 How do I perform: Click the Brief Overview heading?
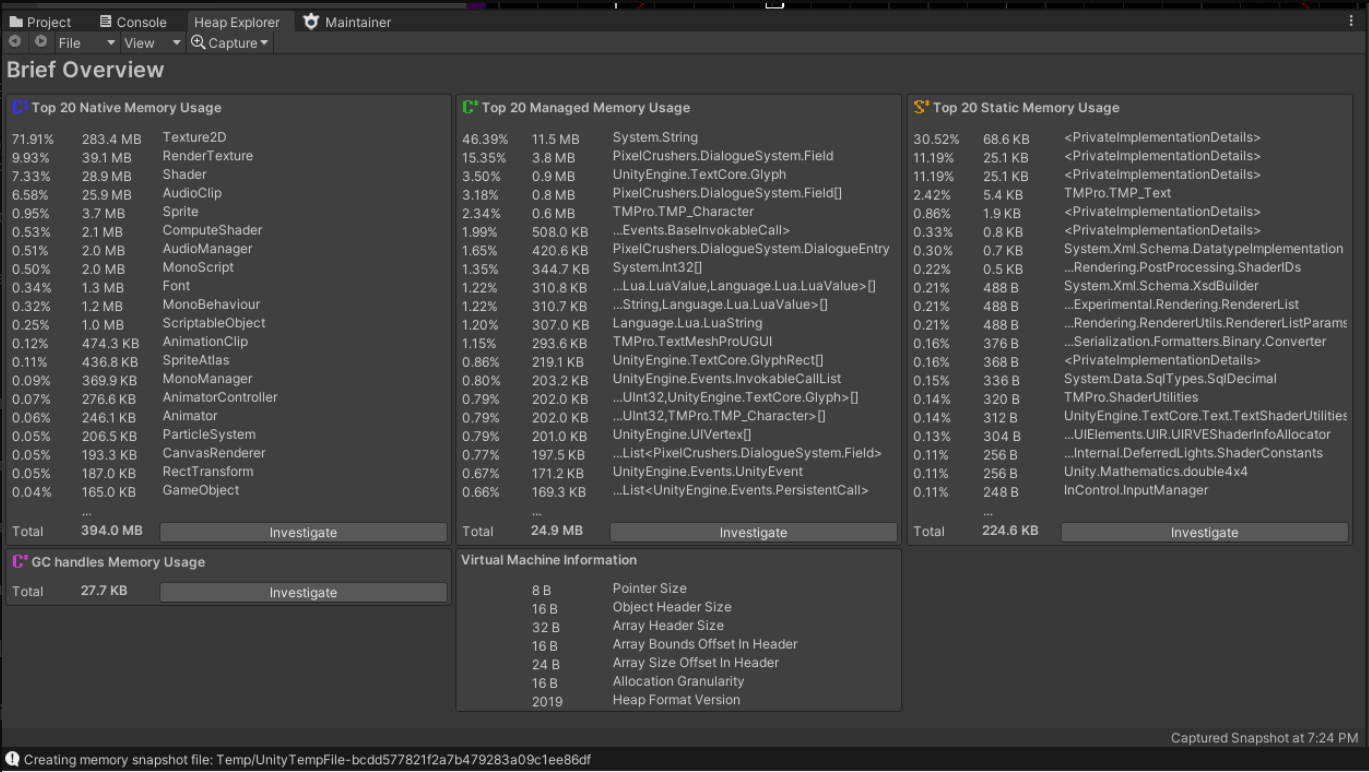point(85,70)
